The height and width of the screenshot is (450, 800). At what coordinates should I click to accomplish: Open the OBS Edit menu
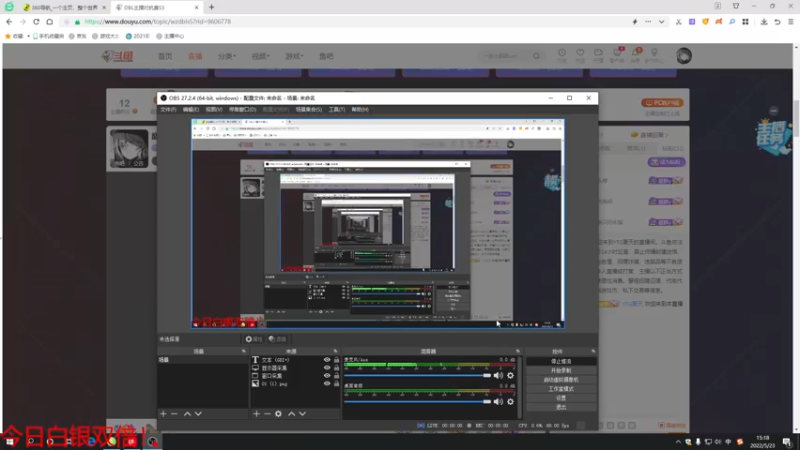[x=190, y=110]
